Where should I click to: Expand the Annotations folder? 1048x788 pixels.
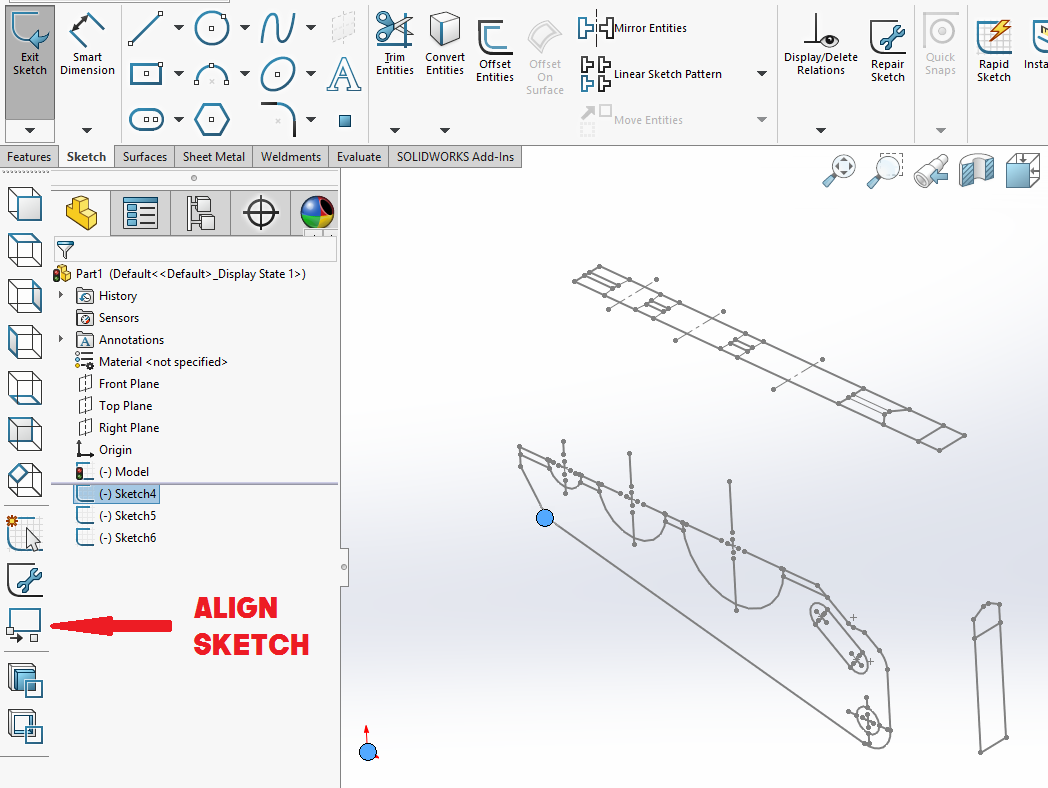pyautogui.click(x=61, y=339)
